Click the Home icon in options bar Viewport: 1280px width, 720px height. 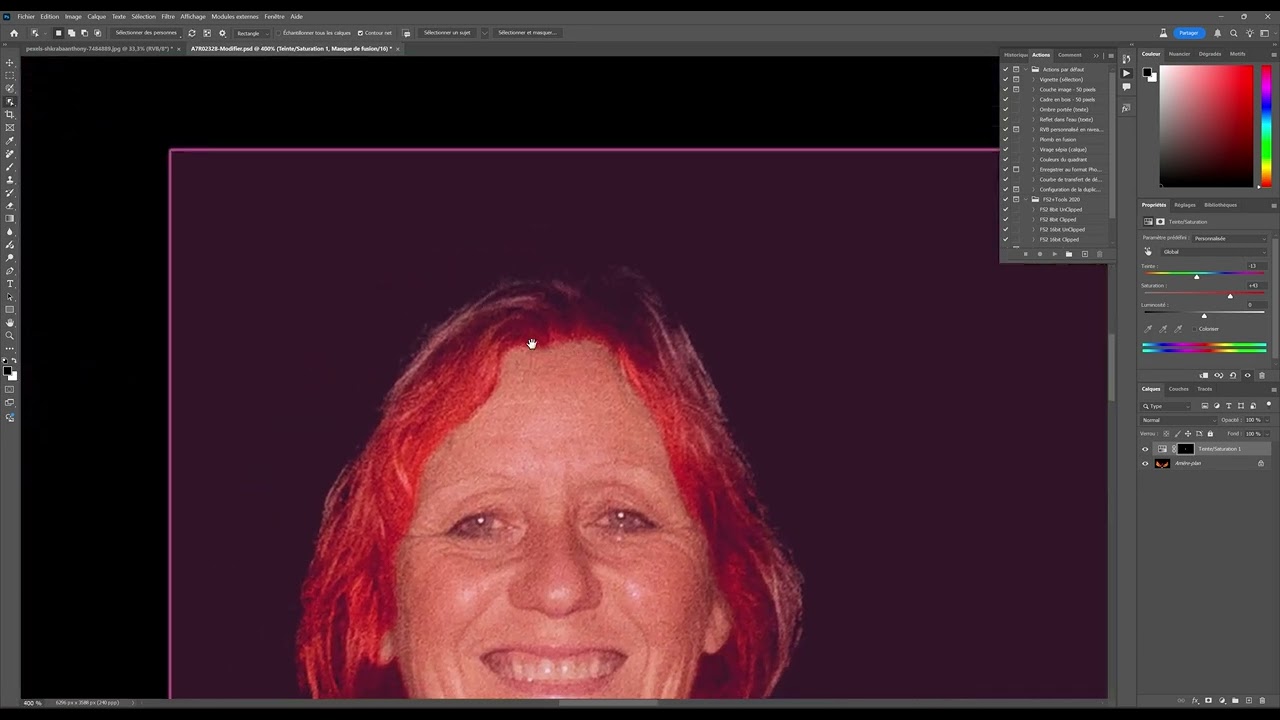(14, 33)
